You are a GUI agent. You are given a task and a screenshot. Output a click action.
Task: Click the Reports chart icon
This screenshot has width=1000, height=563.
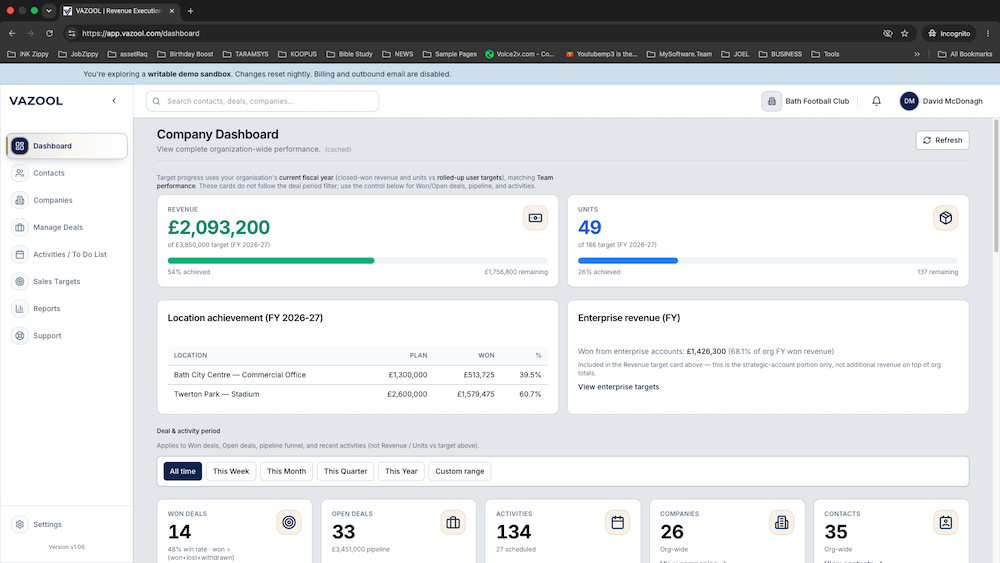pos(20,309)
